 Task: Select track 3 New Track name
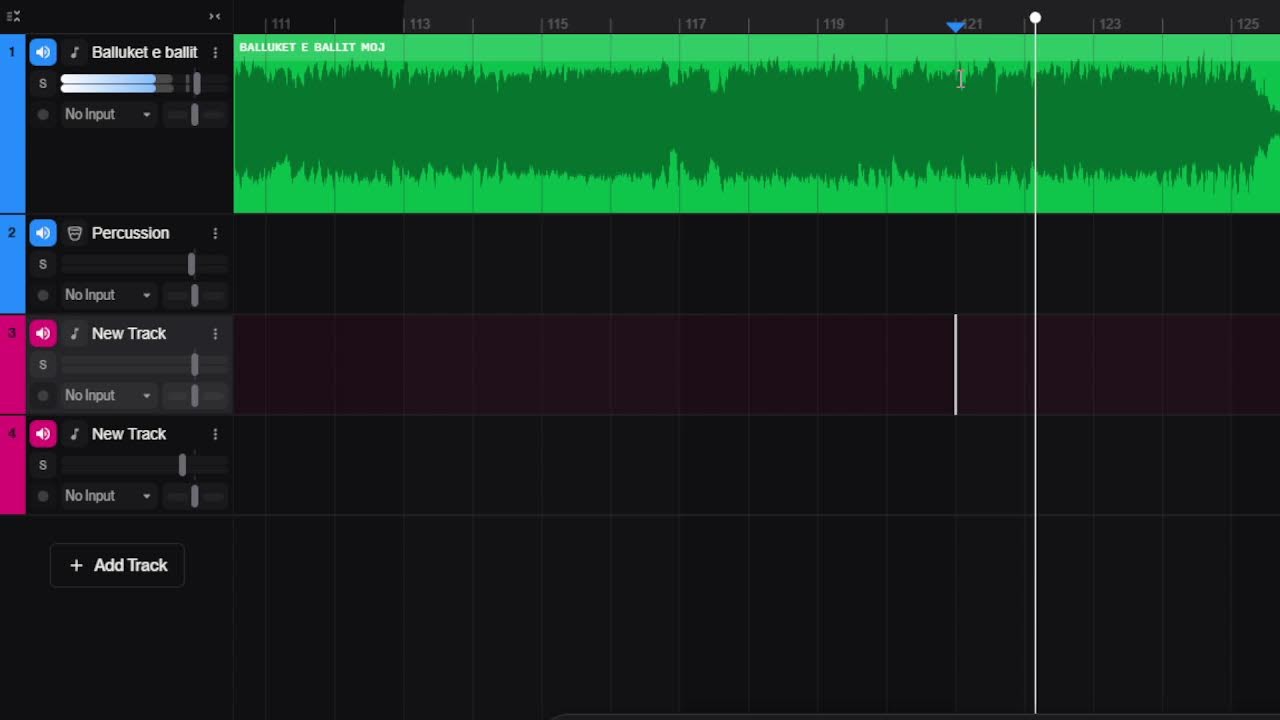point(129,334)
